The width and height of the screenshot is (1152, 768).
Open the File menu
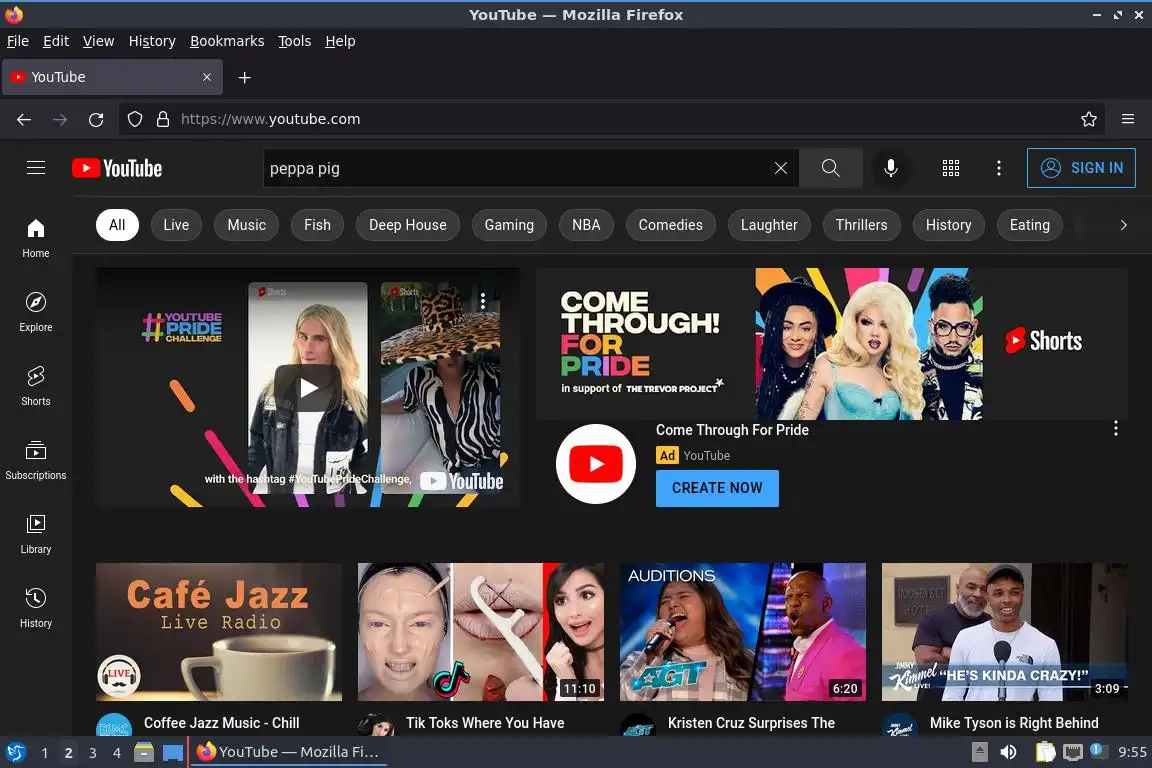coord(18,41)
